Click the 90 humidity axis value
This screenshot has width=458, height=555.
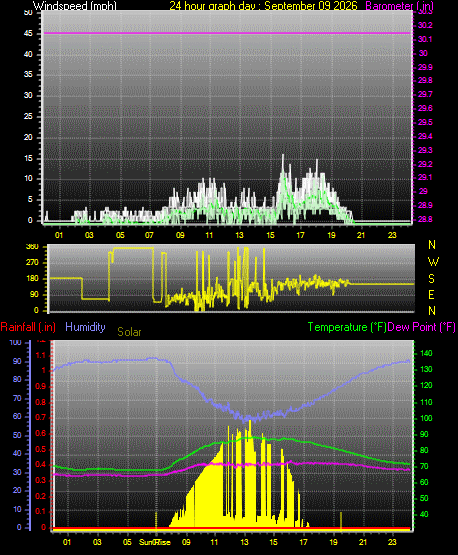pos(17,361)
